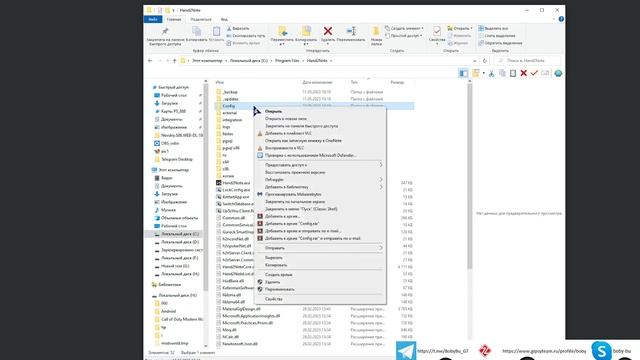640x360 pixels.
Task: Open the Easy access dropdown in ribbon
Action: tap(404, 36)
